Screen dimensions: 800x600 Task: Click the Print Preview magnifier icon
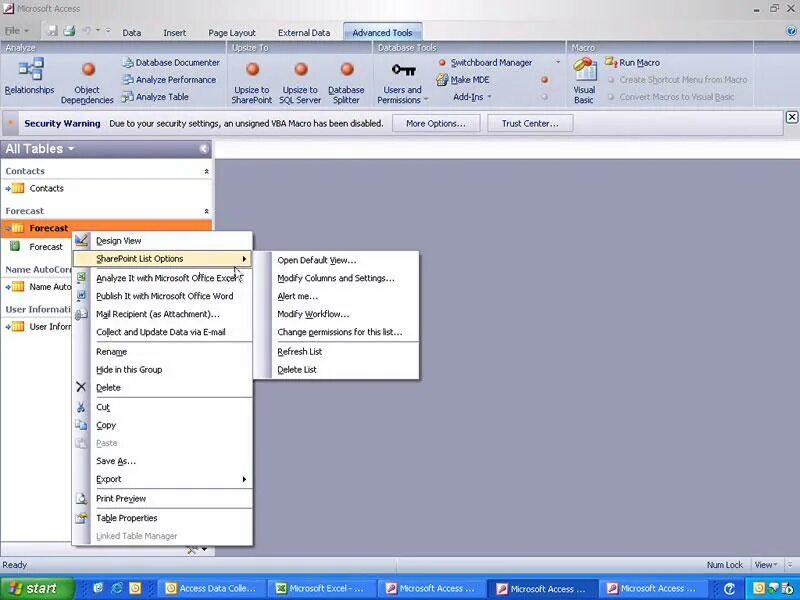point(81,498)
